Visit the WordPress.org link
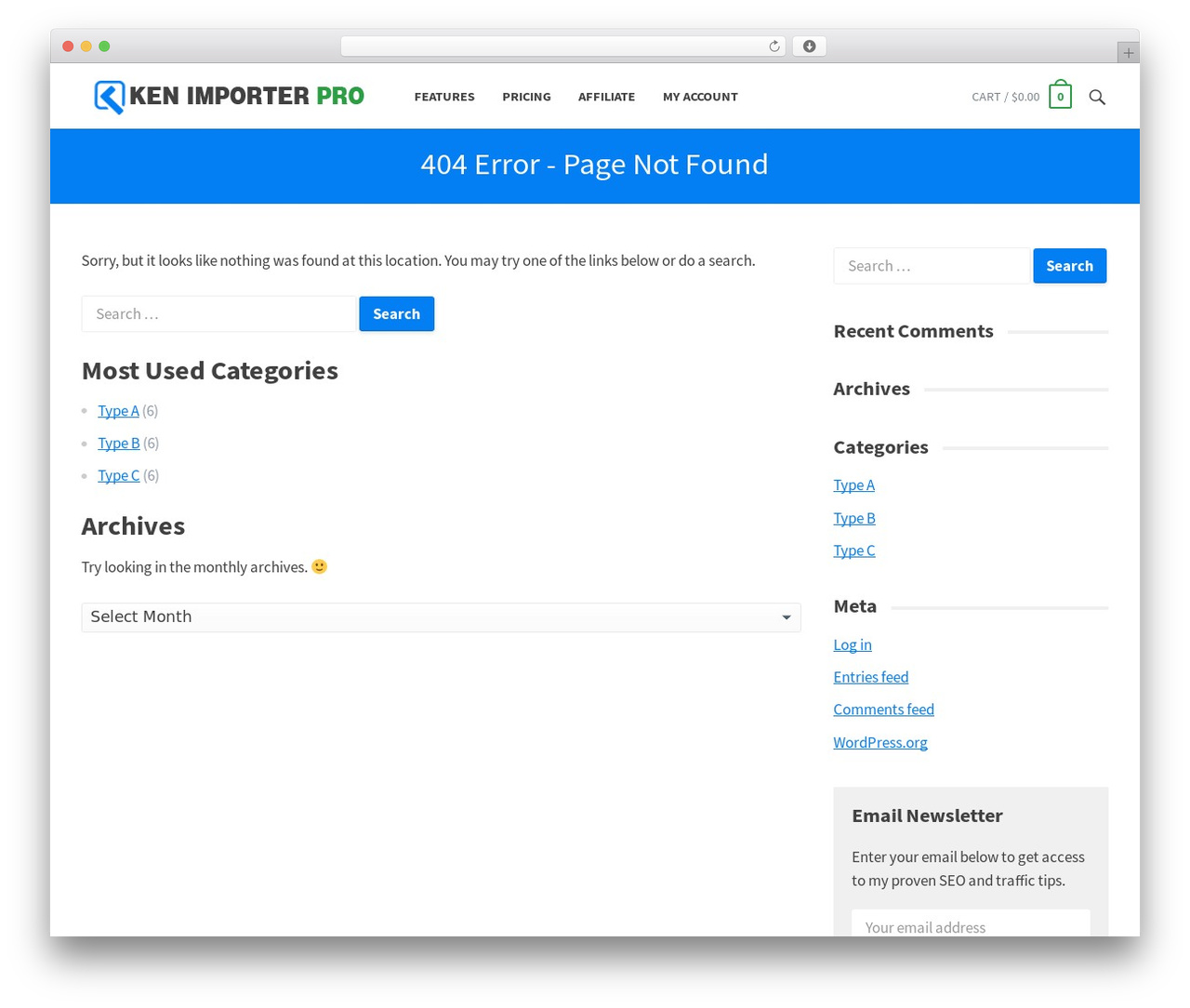This screenshot has height=1008, width=1190. coord(880,742)
